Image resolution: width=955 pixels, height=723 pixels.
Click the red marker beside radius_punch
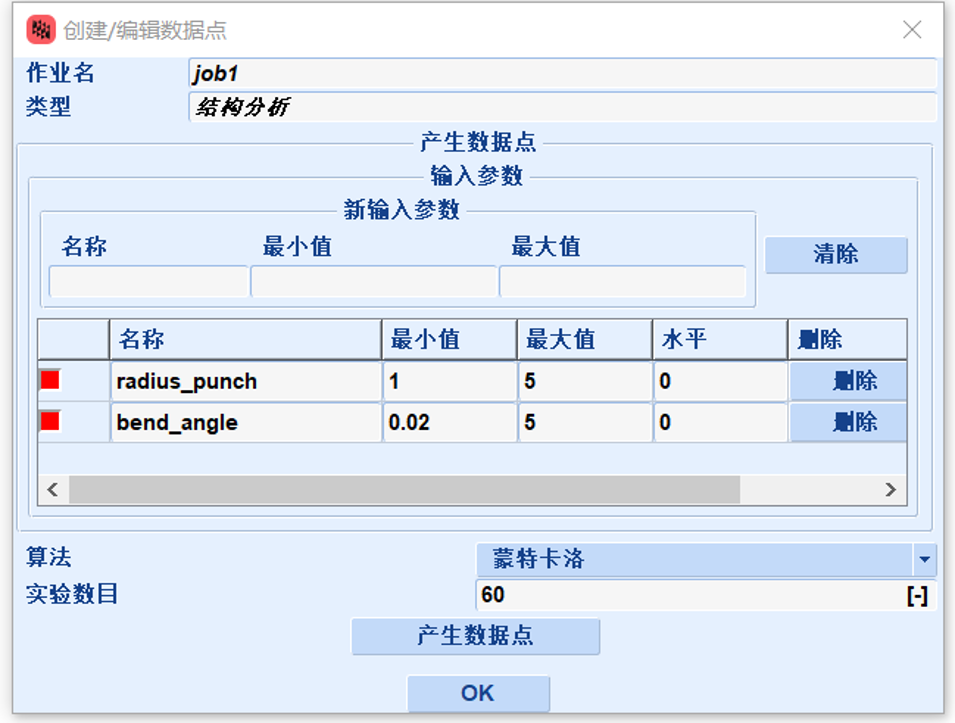pyautogui.click(x=50, y=381)
